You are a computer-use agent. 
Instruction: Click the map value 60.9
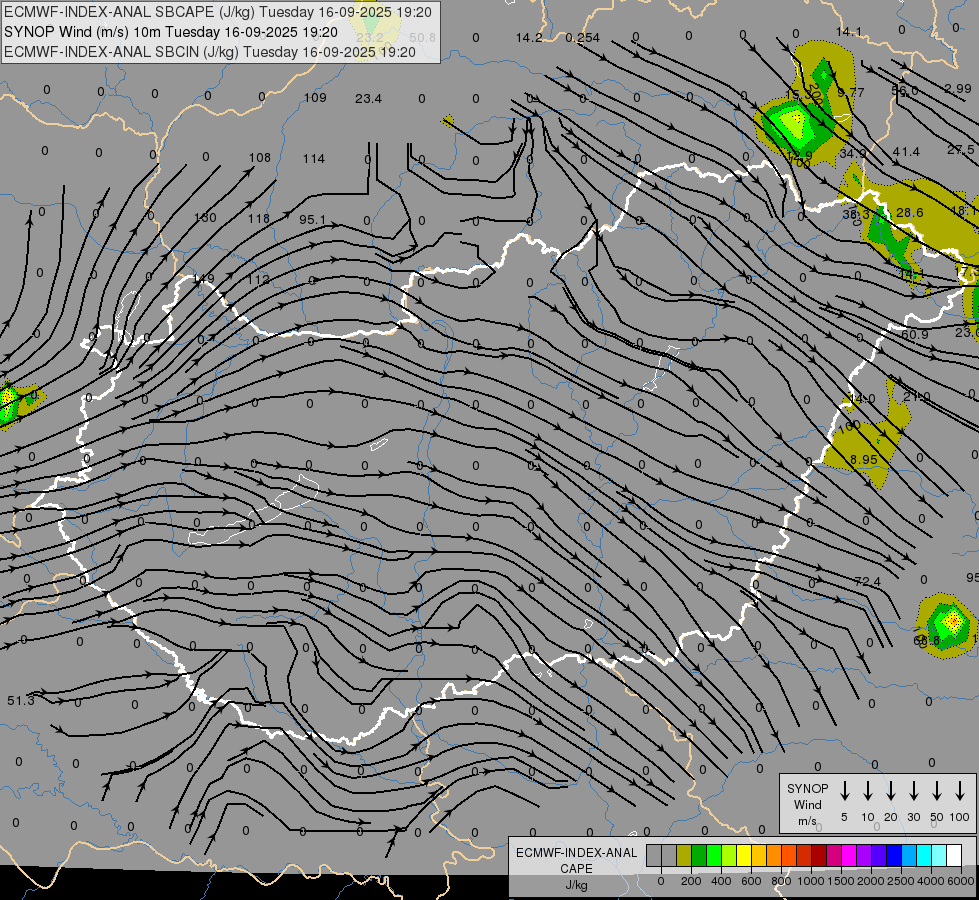tap(915, 335)
